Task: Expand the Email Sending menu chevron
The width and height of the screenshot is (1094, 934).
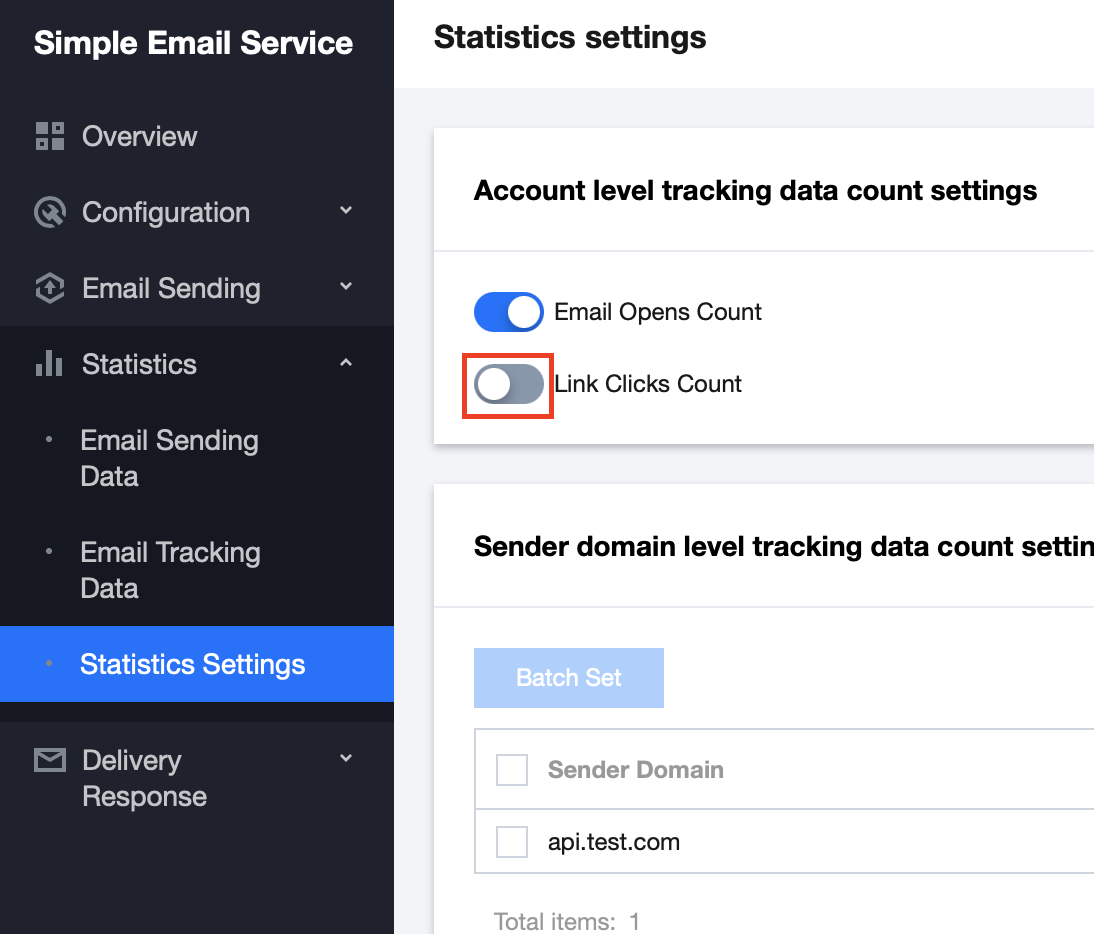Action: pyautogui.click(x=346, y=286)
